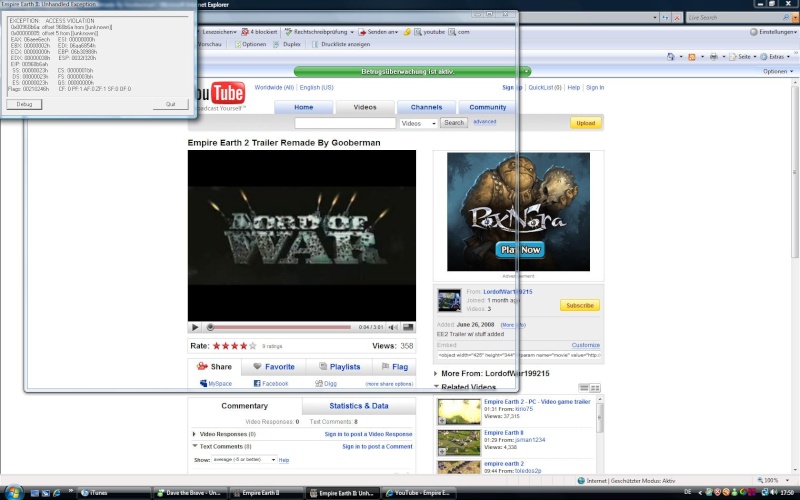
Task: Click the iTunes taskbar button
Action: pyautogui.click(x=113, y=493)
